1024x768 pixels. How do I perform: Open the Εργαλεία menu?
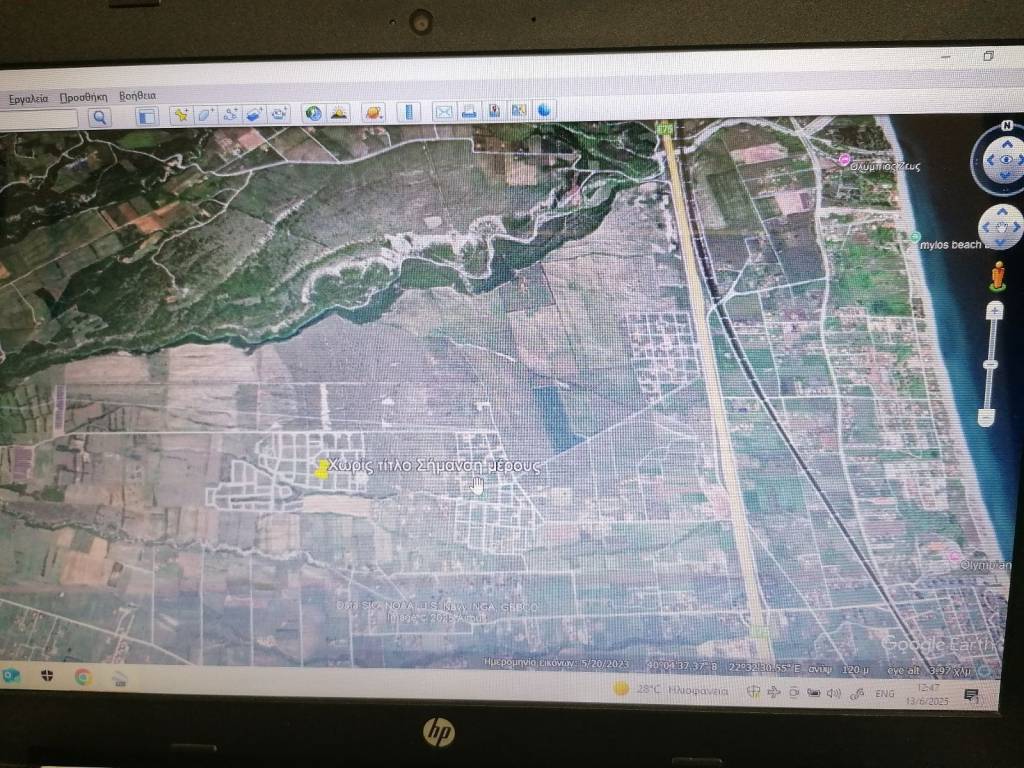(29, 98)
